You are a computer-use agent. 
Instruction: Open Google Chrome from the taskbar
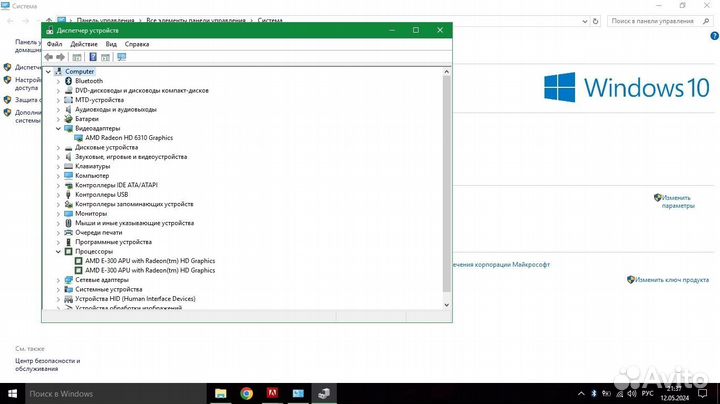247,393
